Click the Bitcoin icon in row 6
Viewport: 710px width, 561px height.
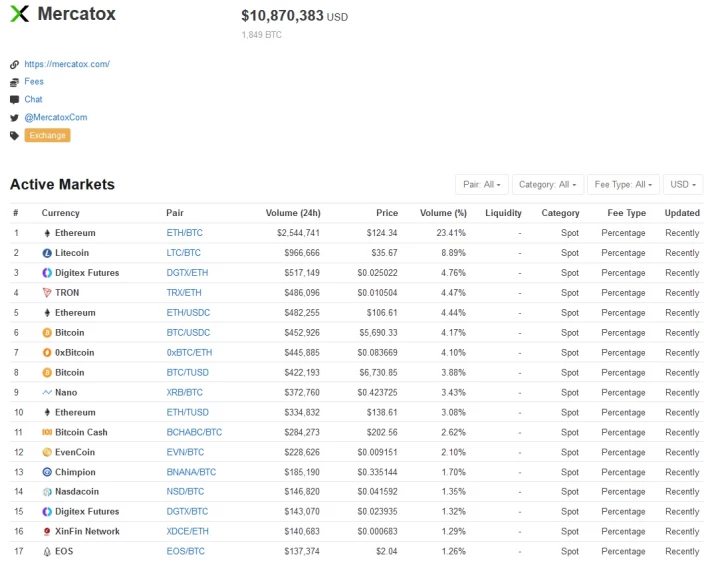point(47,333)
